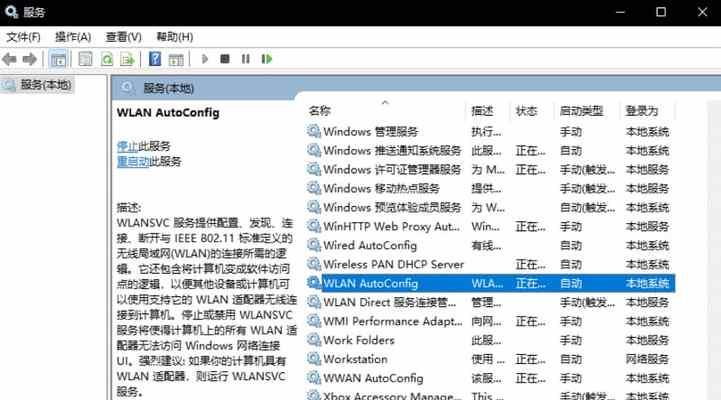Screen dimensions: 721x400
Task: Sort by the 启动类型 column header
Action: point(581,111)
